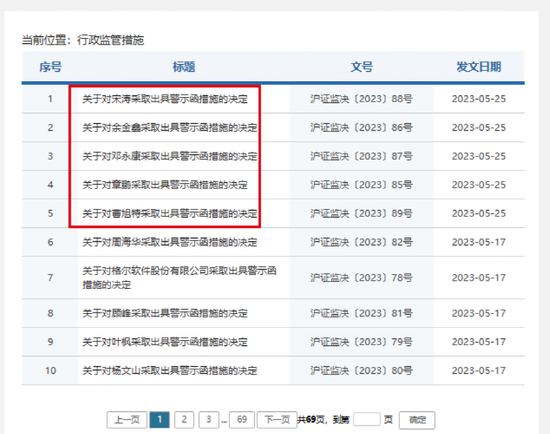The image size is (550, 434).
Task: Click serial number 7 cell
Action: [50, 278]
